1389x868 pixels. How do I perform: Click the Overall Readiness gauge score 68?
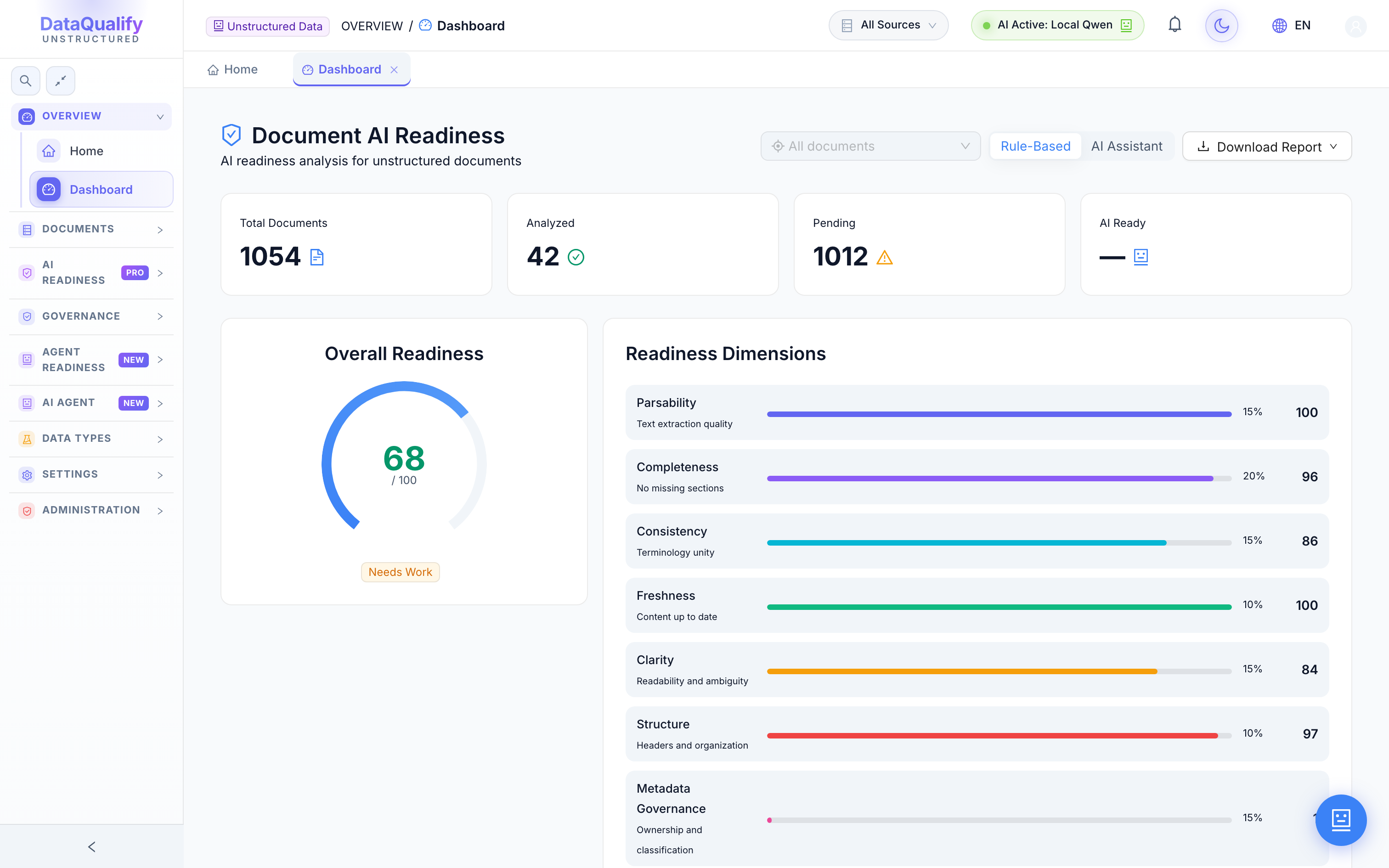point(404,458)
